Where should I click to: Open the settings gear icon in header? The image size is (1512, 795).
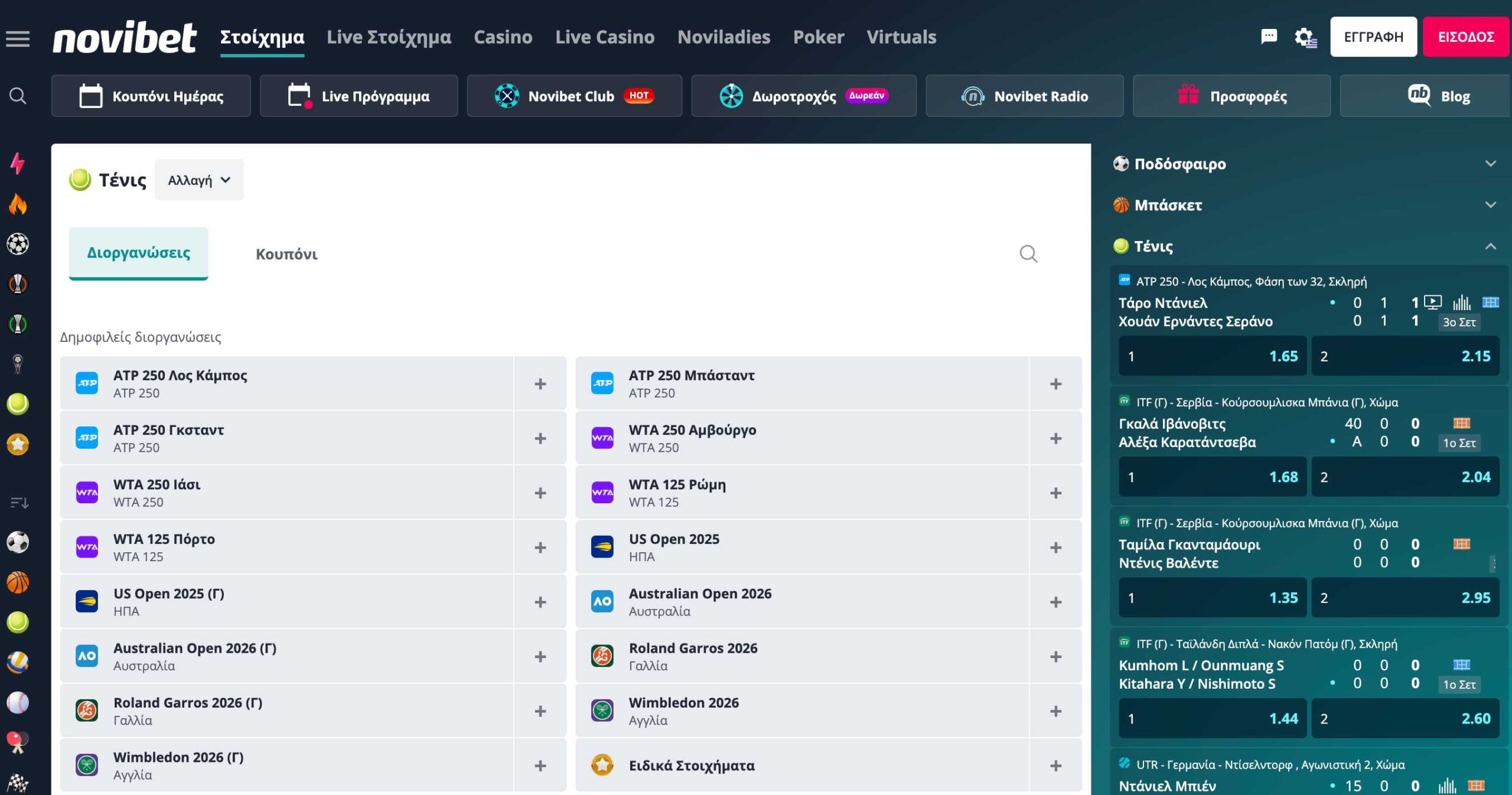pos(1305,38)
